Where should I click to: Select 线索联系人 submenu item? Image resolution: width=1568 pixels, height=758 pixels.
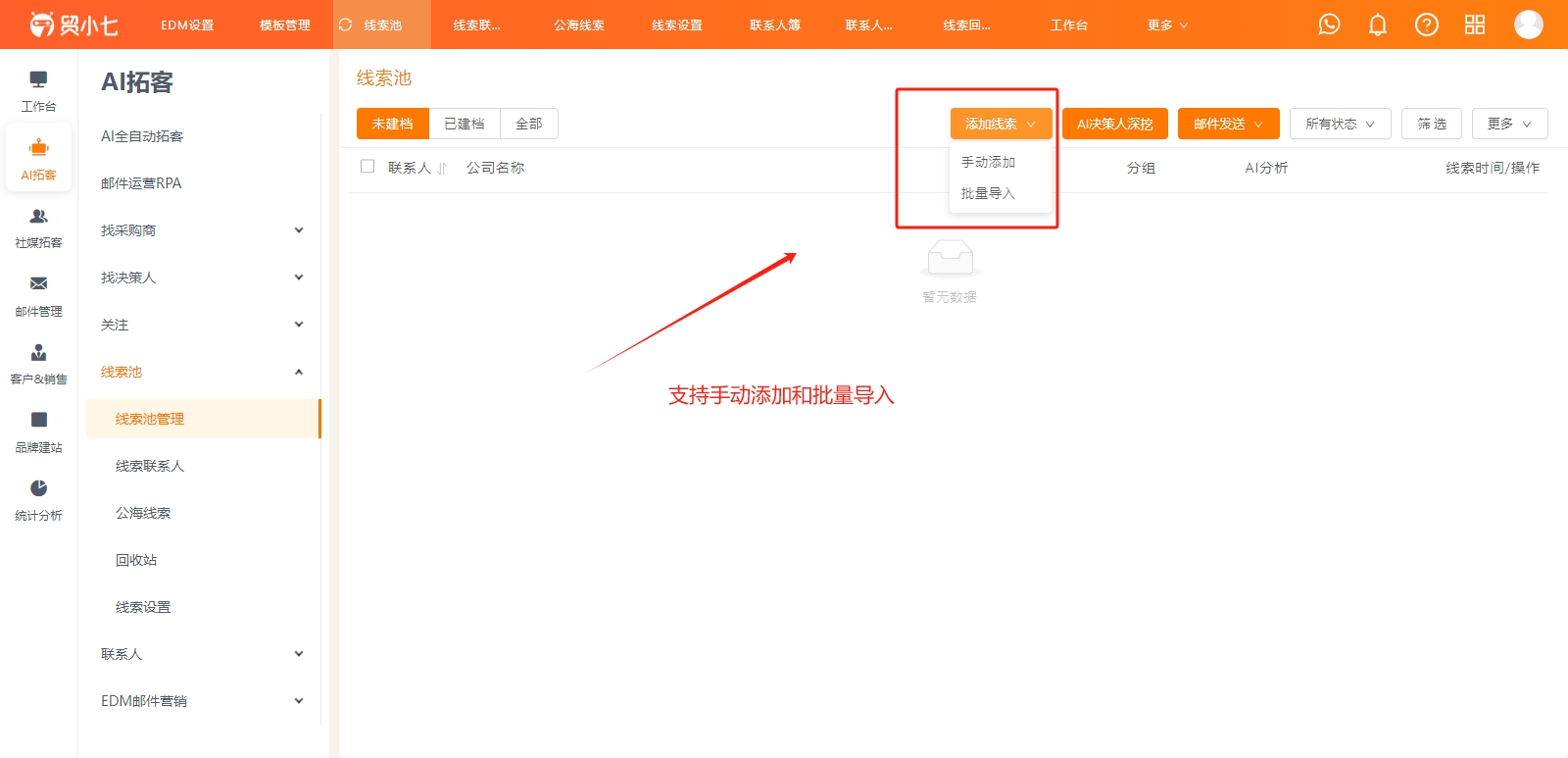[x=203, y=466]
